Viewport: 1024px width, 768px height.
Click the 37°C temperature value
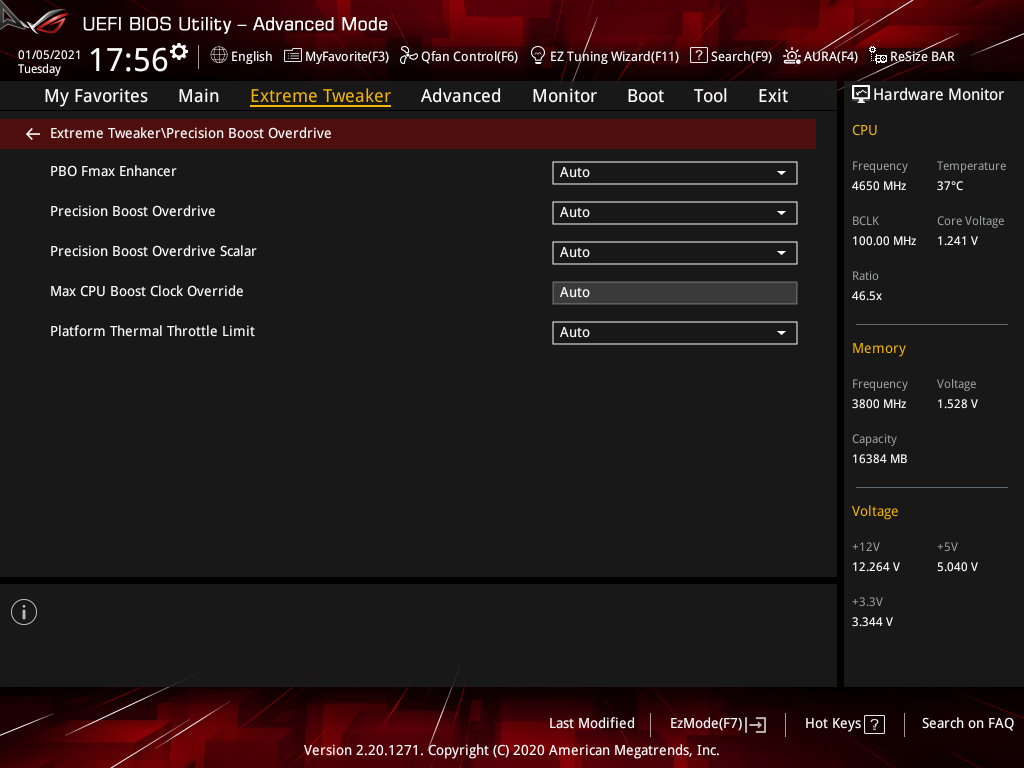pyautogui.click(x=950, y=186)
